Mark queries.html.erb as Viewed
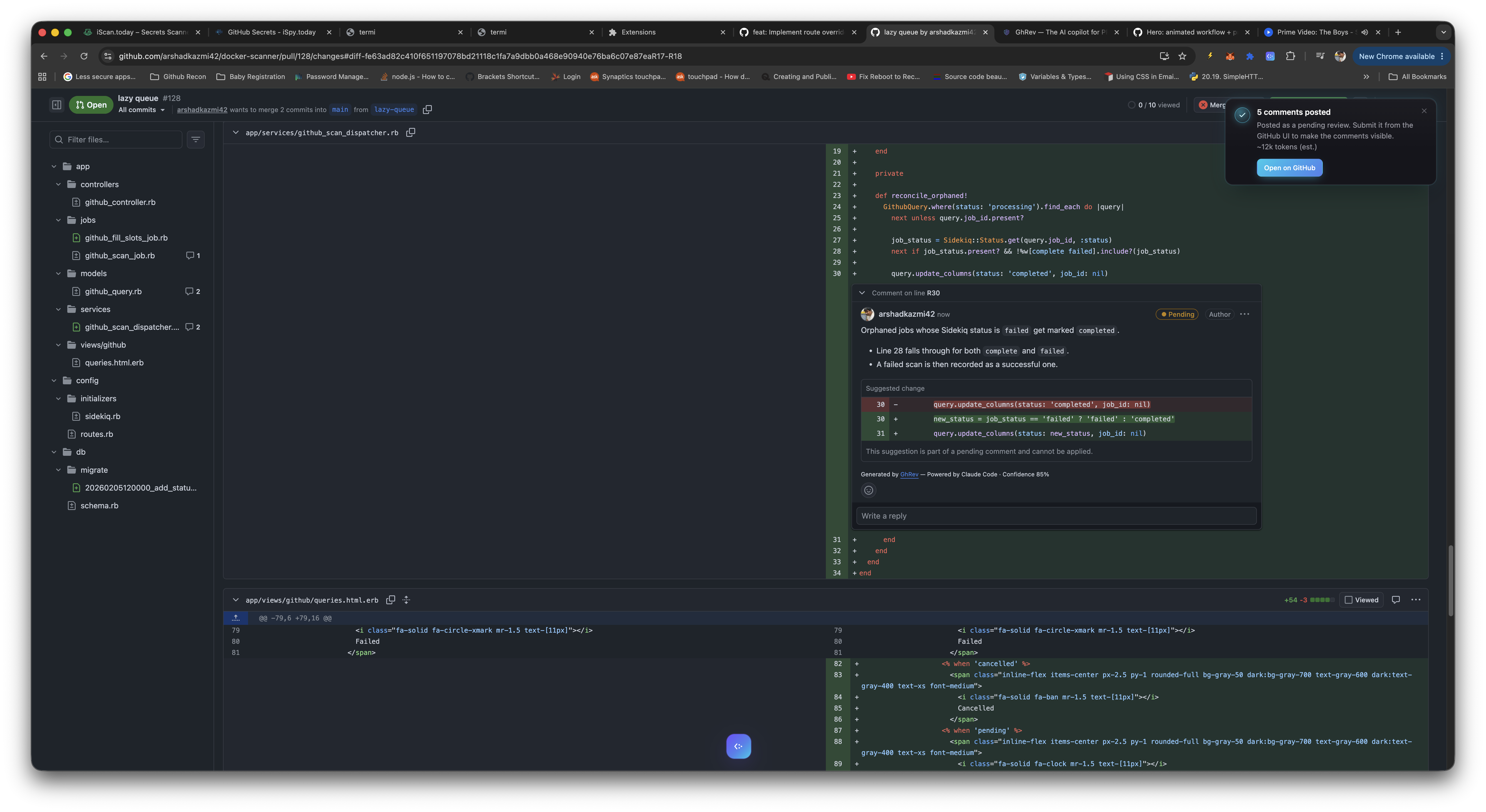The height and width of the screenshot is (812, 1486). click(x=1361, y=600)
